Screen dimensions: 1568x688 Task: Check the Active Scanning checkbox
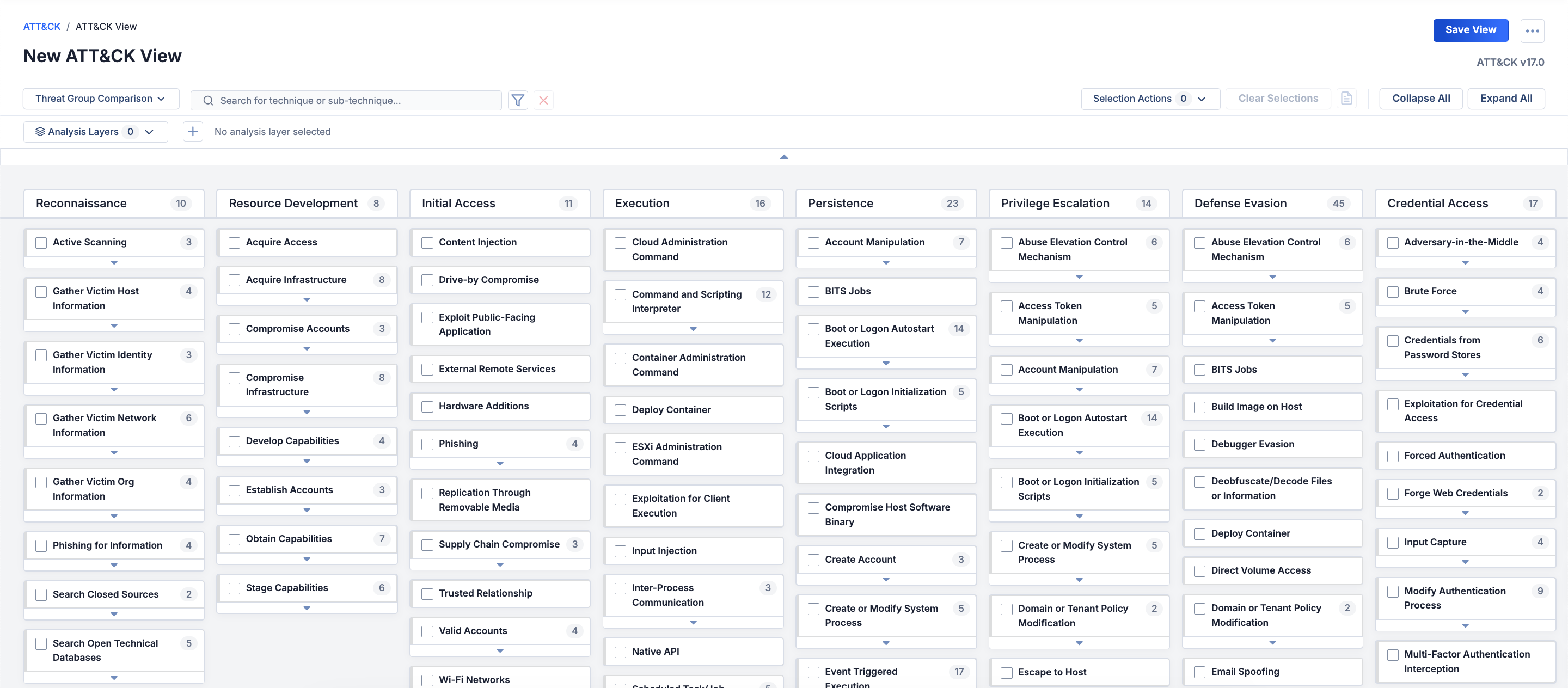[x=41, y=243]
